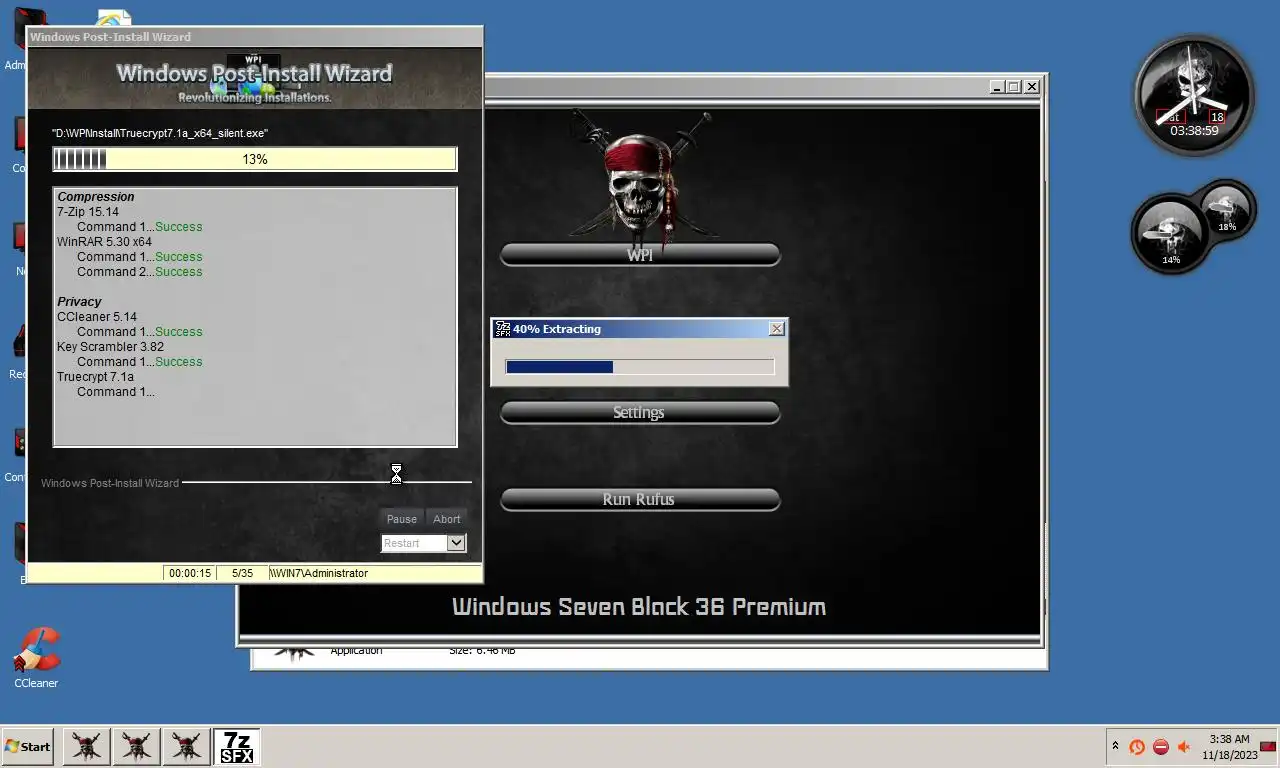Viewport: 1280px width, 768px height.
Task: Select the Truecrypt 7.1a entry
Action: (x=95, y=377)
